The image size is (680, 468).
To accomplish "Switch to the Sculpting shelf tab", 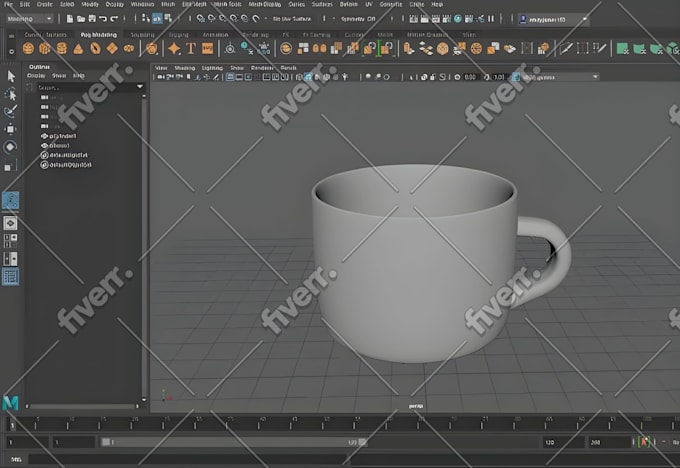I will coord(142,34).
